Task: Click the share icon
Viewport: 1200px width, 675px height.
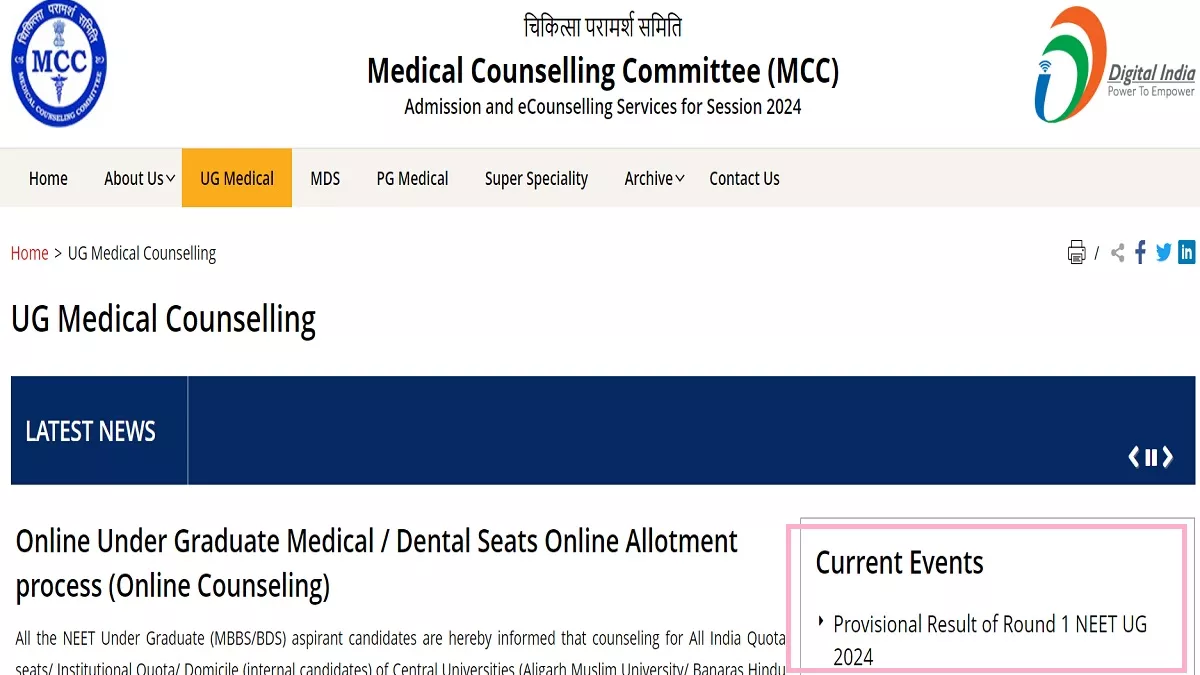Action: pos(1117,253)
